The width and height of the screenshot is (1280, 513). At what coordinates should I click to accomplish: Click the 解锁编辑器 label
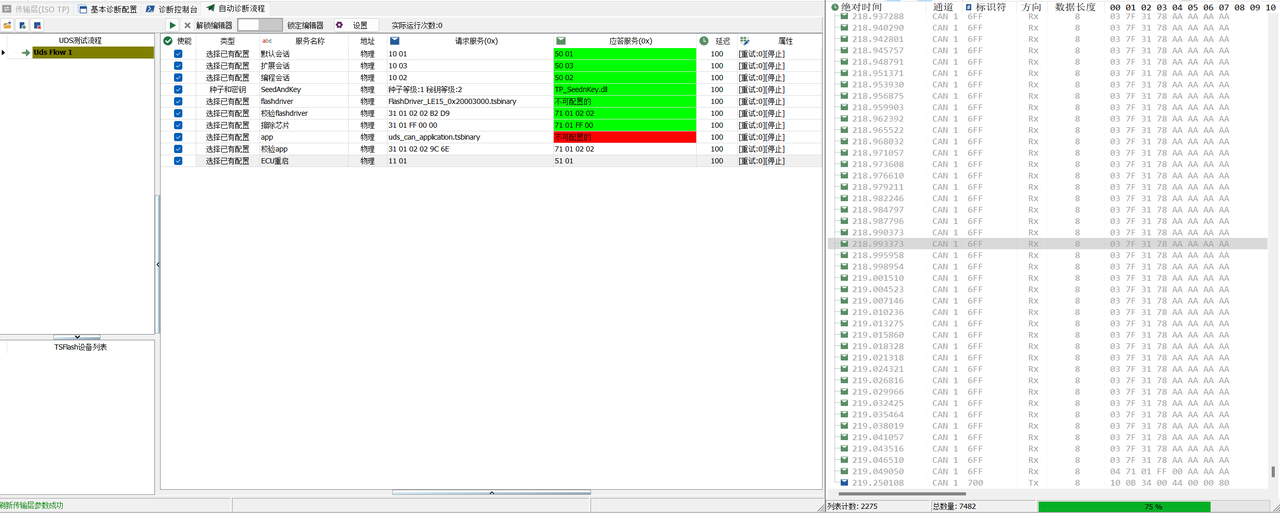click(214, 25)
